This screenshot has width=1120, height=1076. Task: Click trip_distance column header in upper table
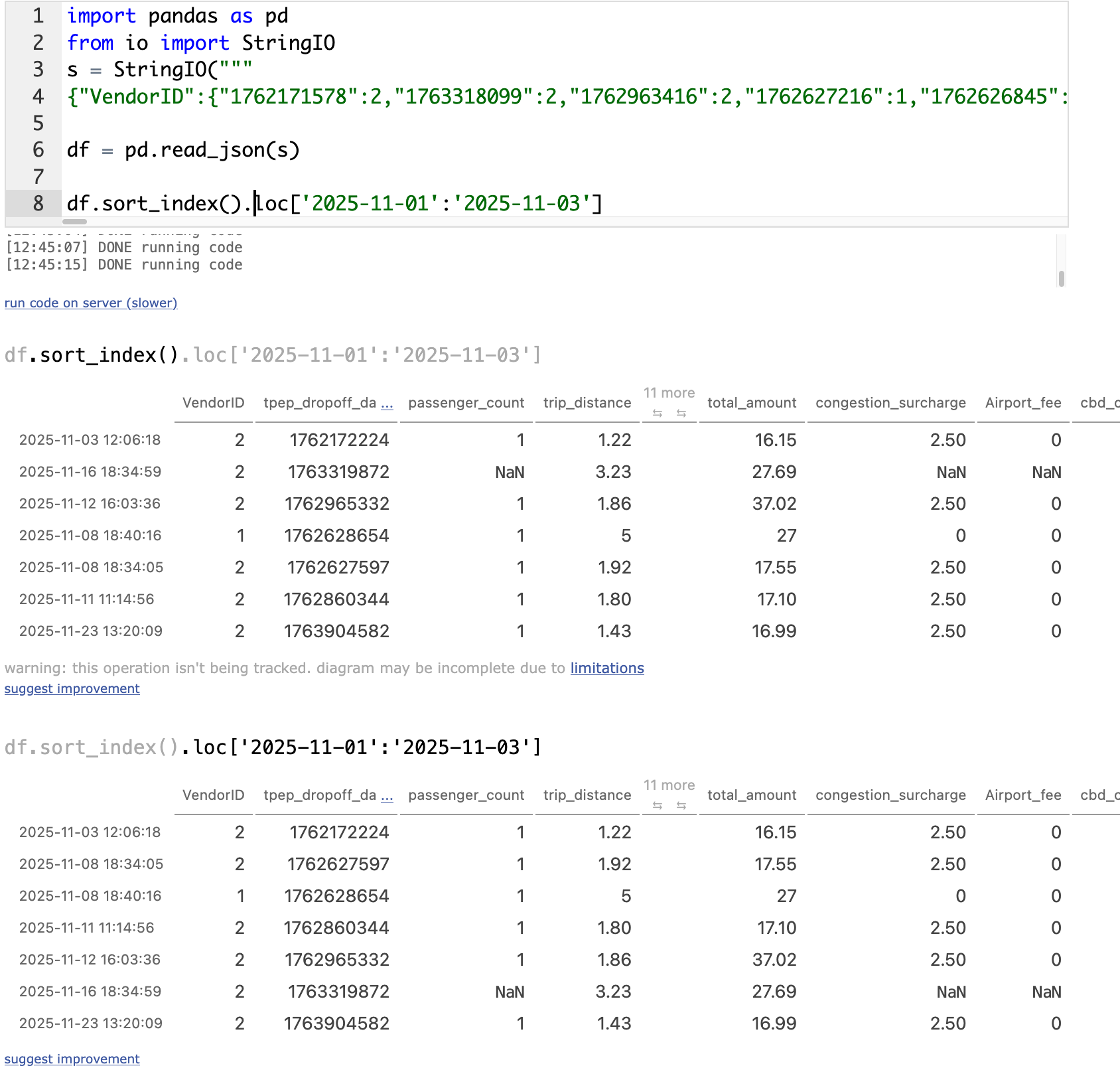point(587,403)
